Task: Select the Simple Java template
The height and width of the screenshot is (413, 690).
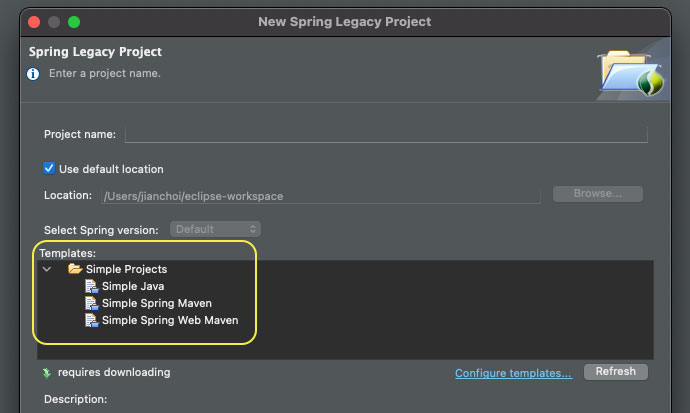Action: (133, 286)
